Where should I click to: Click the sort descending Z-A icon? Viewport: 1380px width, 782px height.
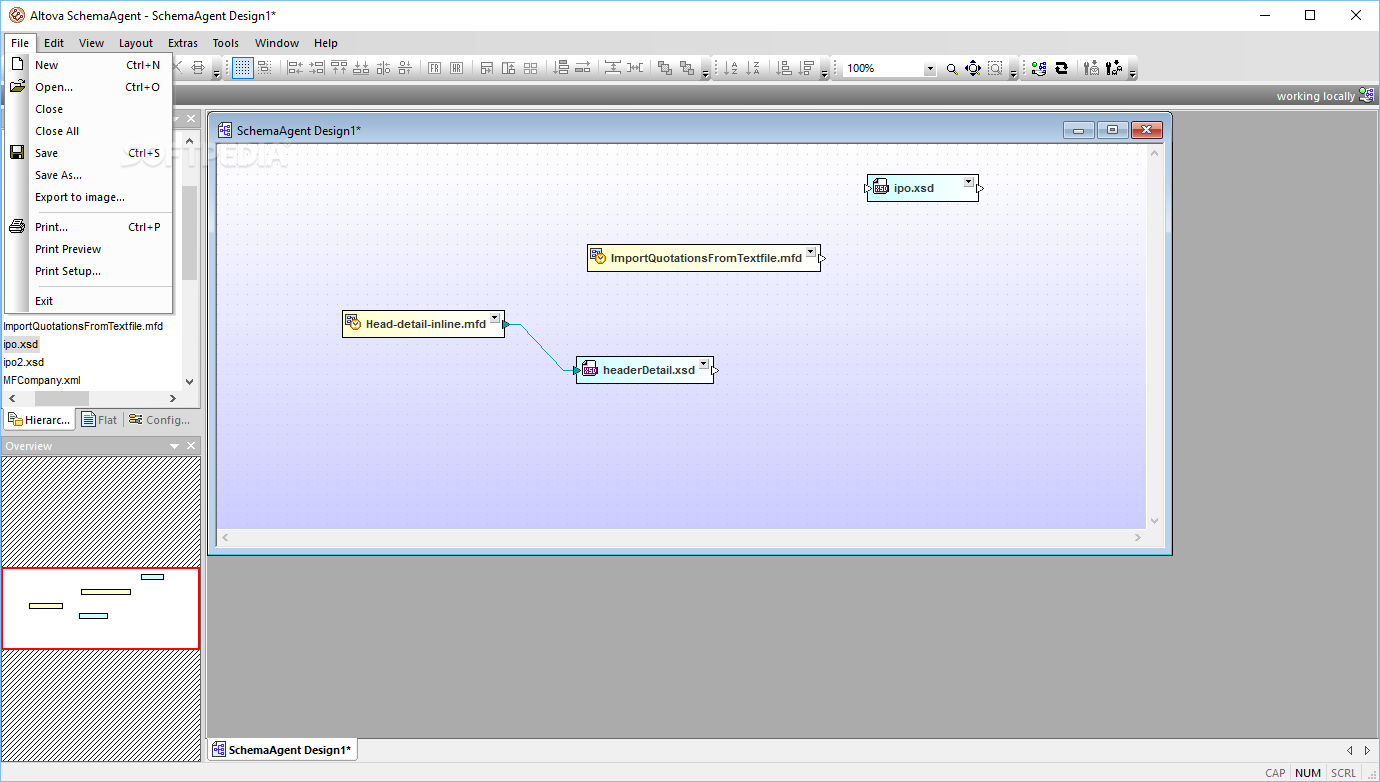click(754, 68)
